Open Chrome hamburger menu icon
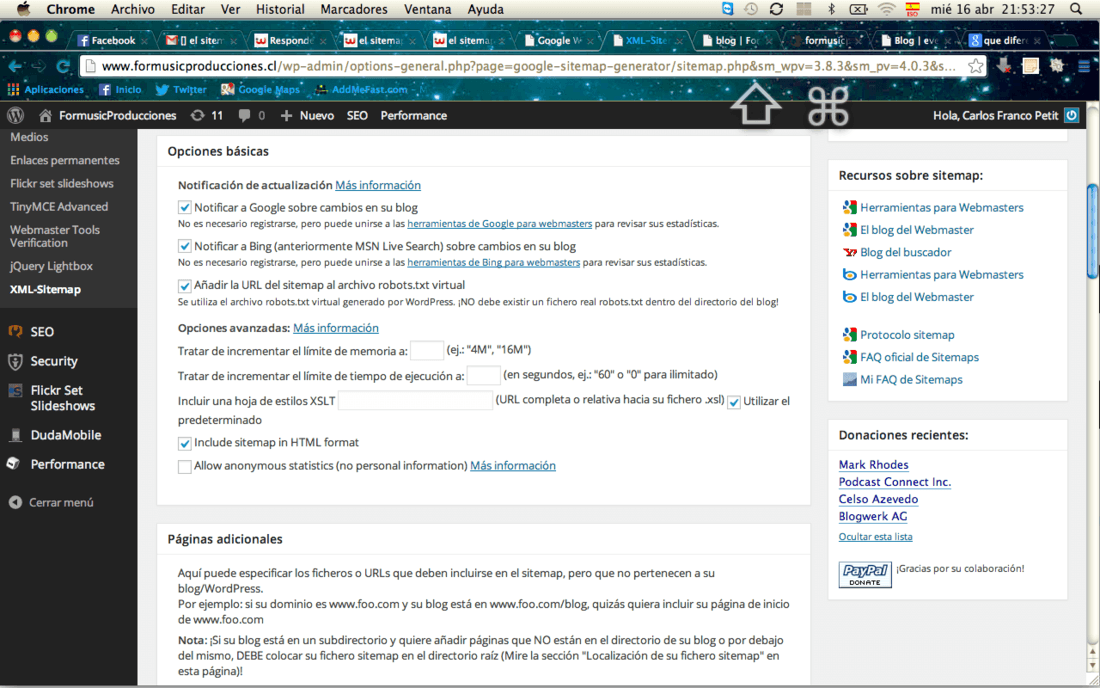This screenshot has width=1100, height=688. pos(1084,66)
